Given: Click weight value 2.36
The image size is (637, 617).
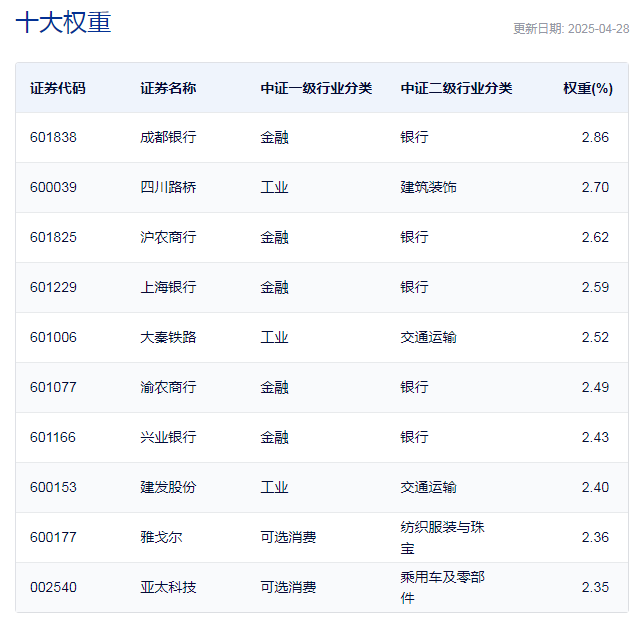Looking at the screenshot, I should click(595, 537).
